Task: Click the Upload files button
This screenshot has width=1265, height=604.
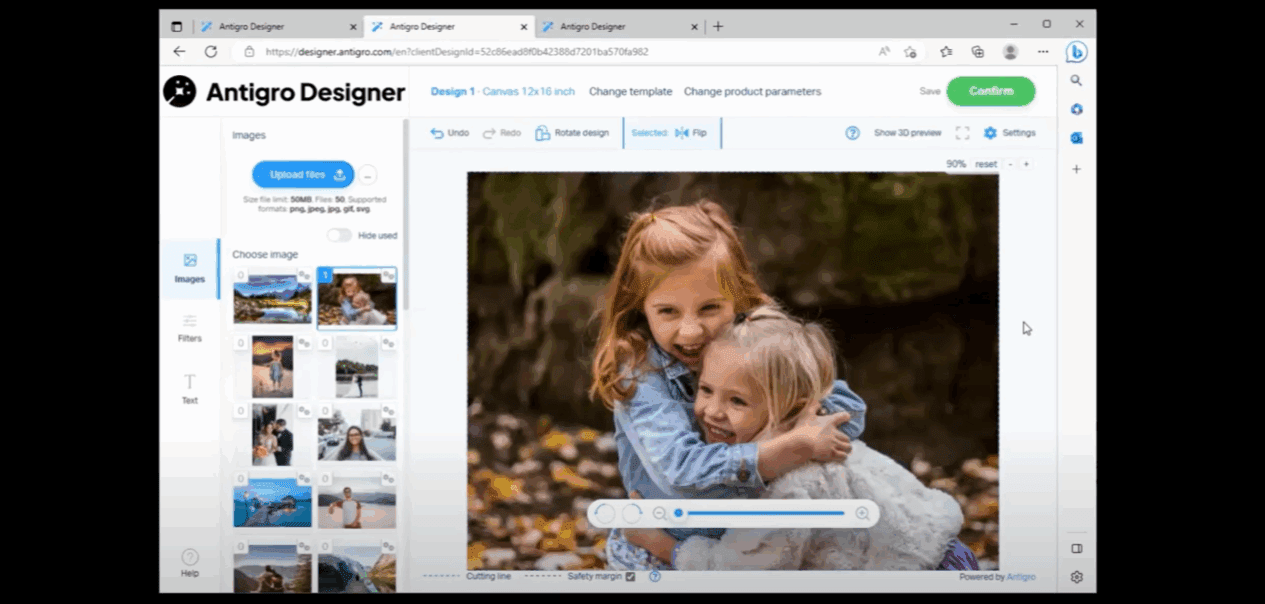Action: tap(303, 175)
